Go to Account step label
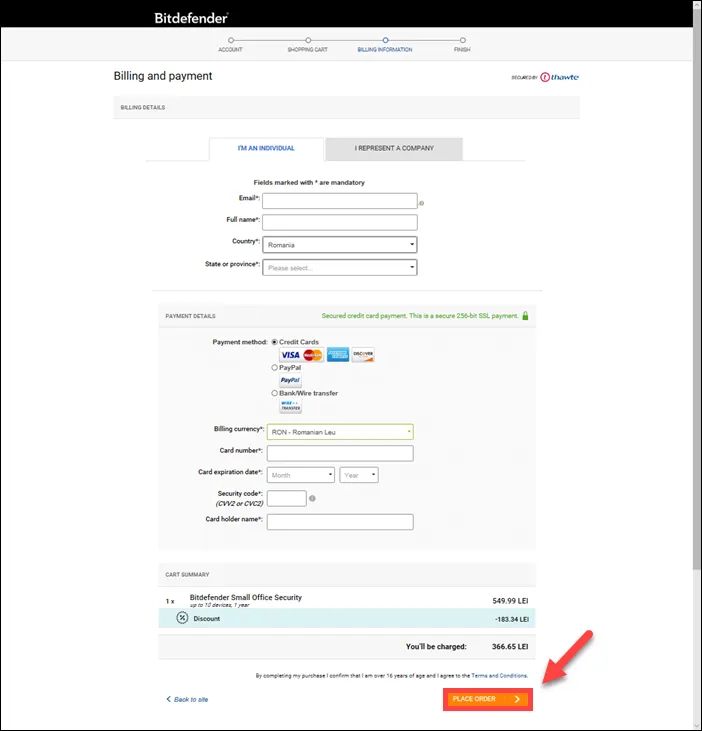The height and width of the screenshot is (731, 702). (x=230, y=49)
